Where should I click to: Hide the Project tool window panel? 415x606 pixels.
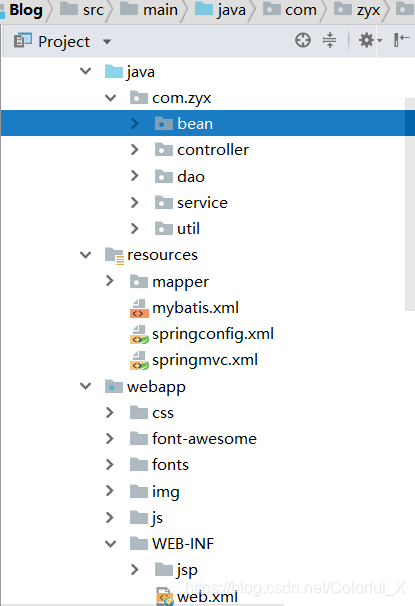(401, 40)
